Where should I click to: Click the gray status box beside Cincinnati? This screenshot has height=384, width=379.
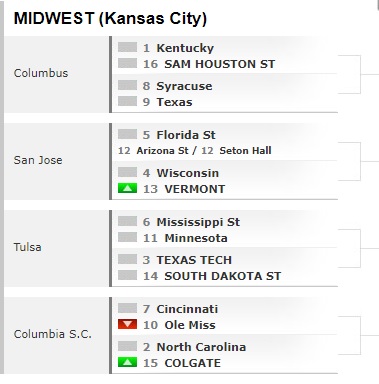click(127, 308)
